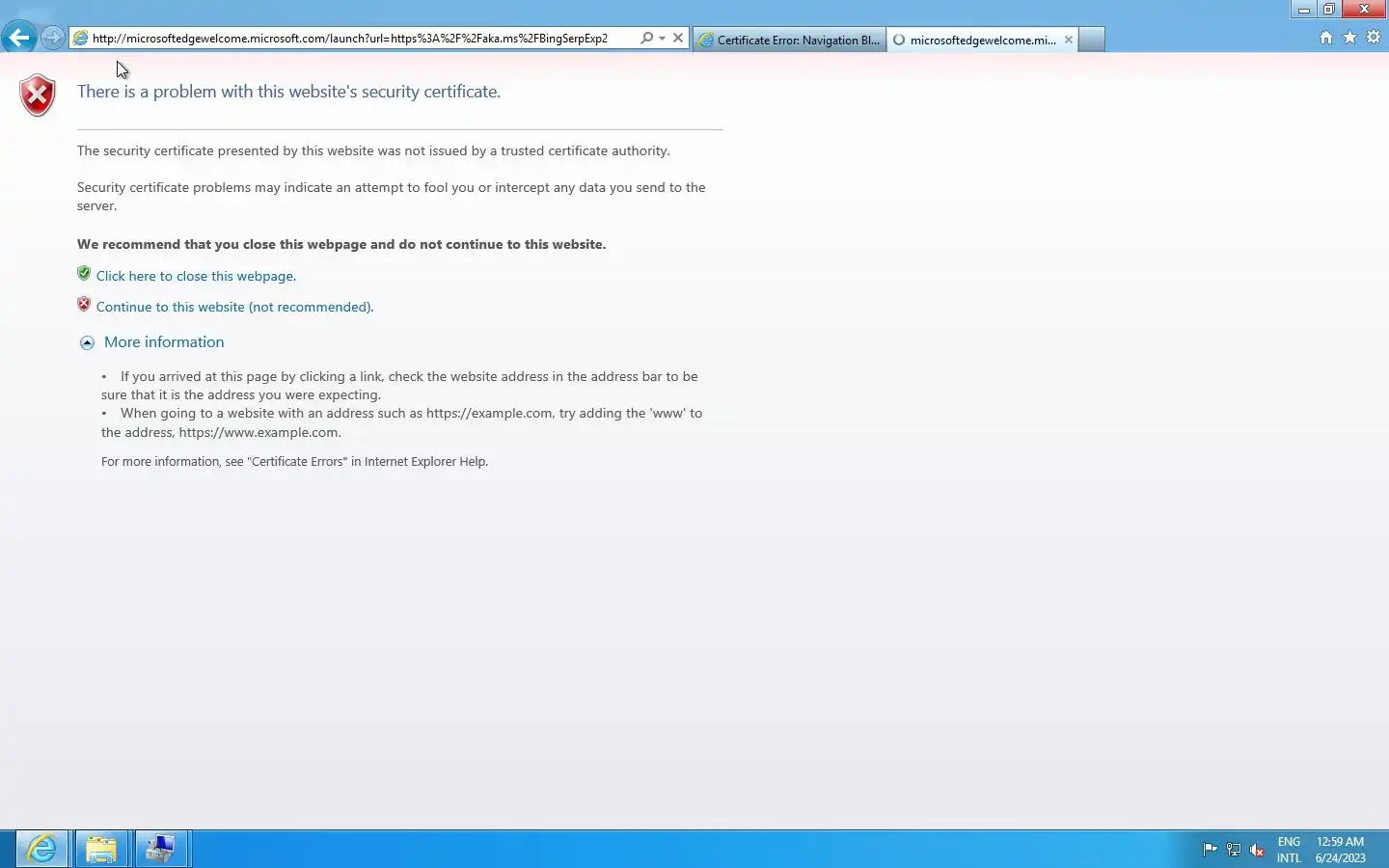Viewport: 1389px width, 868px height.
Task: Click the network tray icon
Action: tap(1234, 850)
